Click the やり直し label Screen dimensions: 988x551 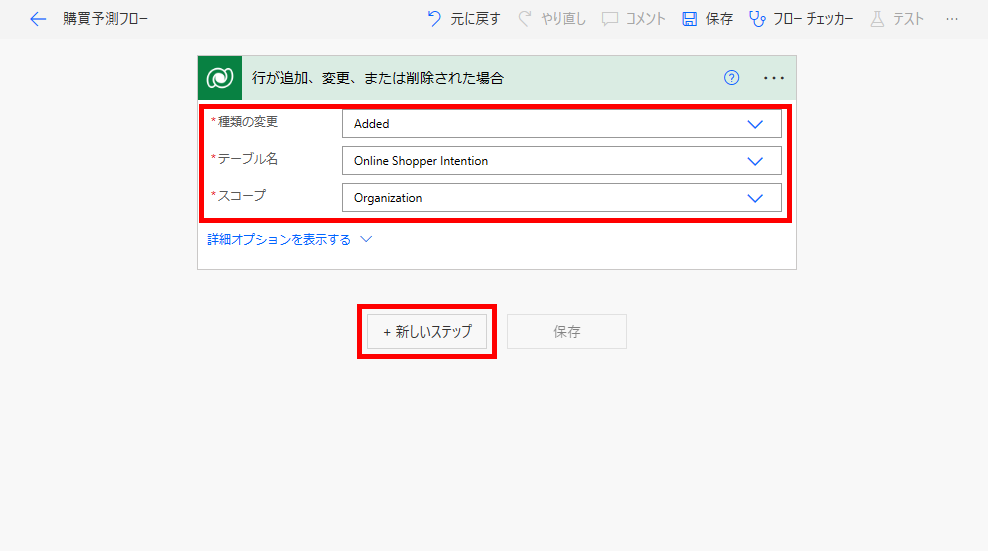[x=563, y=19]
